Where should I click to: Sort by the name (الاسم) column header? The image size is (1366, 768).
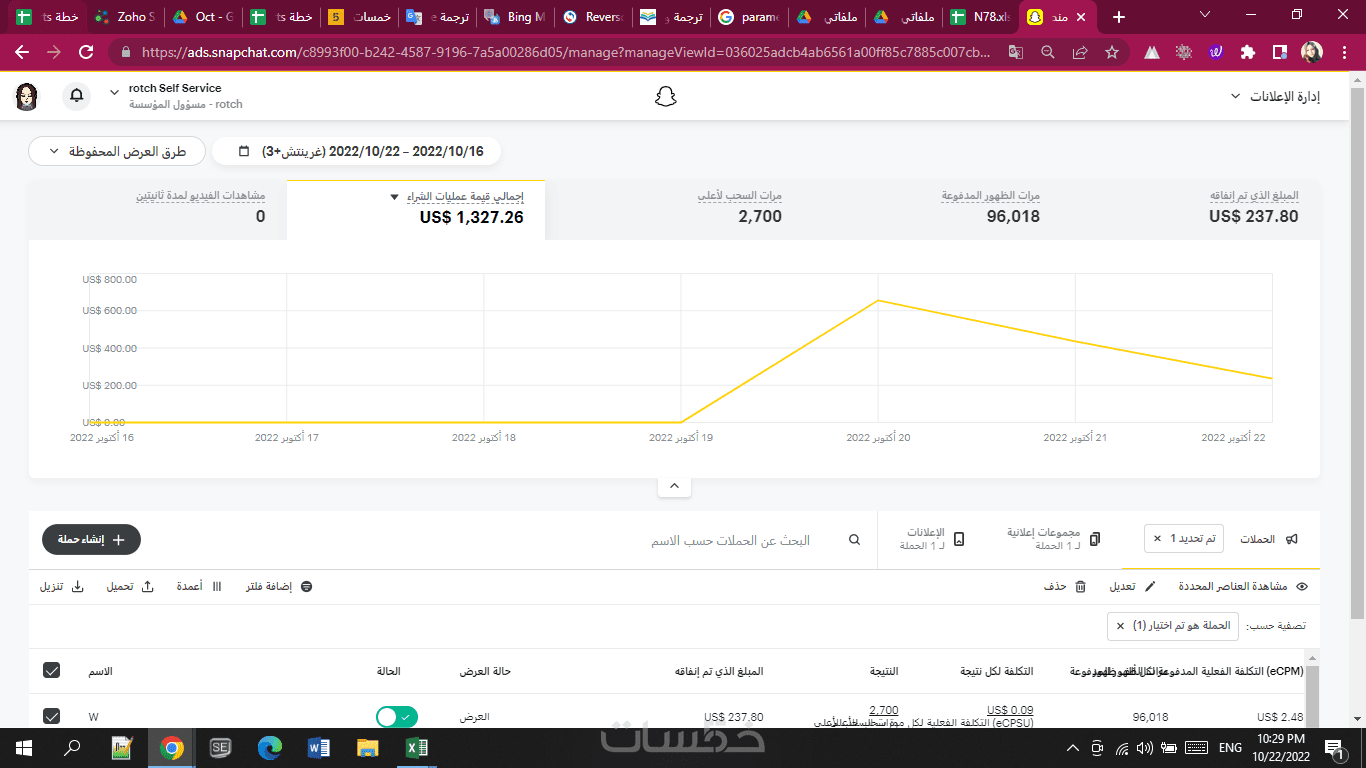[x=100, y=671]
